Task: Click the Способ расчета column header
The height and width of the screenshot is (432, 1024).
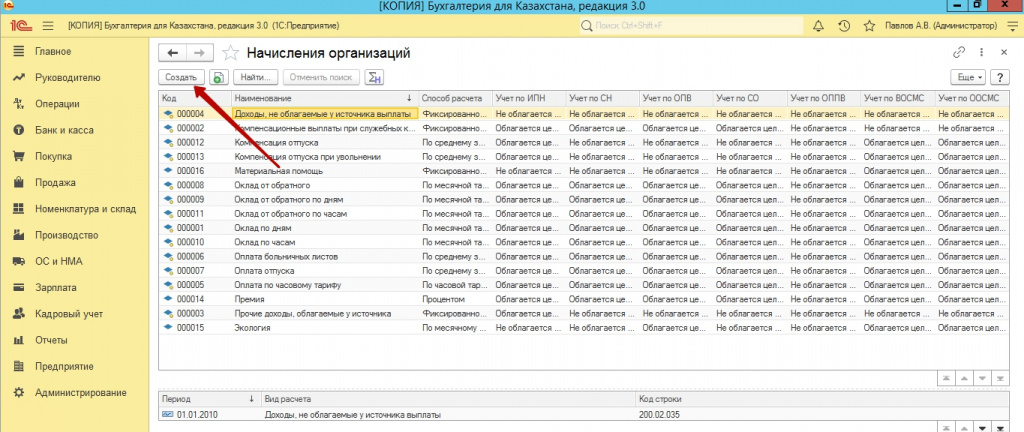Action: pyautogui.click(x=455, y=98)
